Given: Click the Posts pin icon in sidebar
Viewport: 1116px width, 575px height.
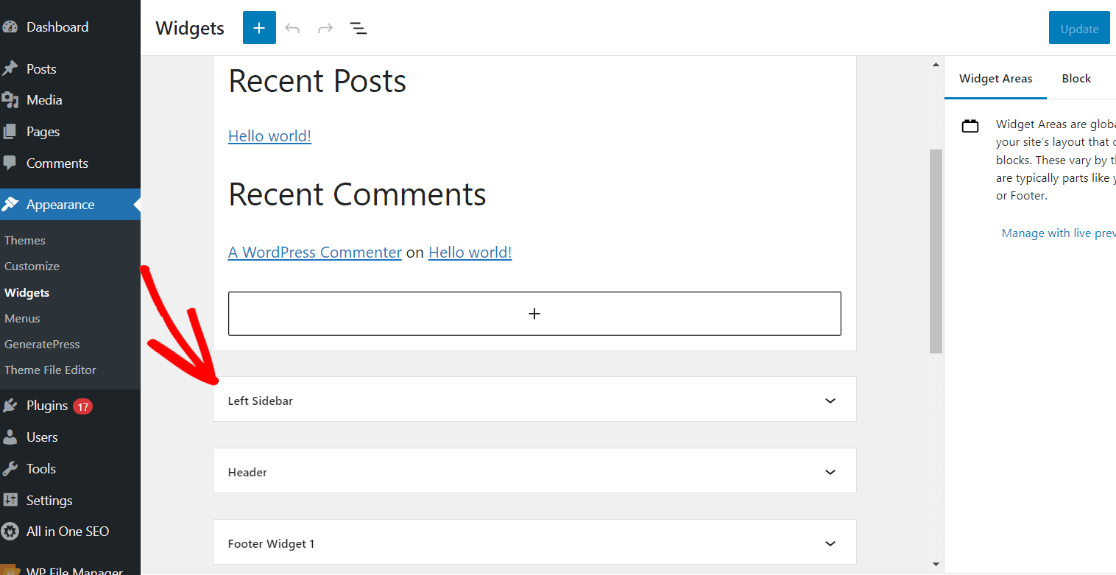Looking at the screenshot, I should [11, 69].
